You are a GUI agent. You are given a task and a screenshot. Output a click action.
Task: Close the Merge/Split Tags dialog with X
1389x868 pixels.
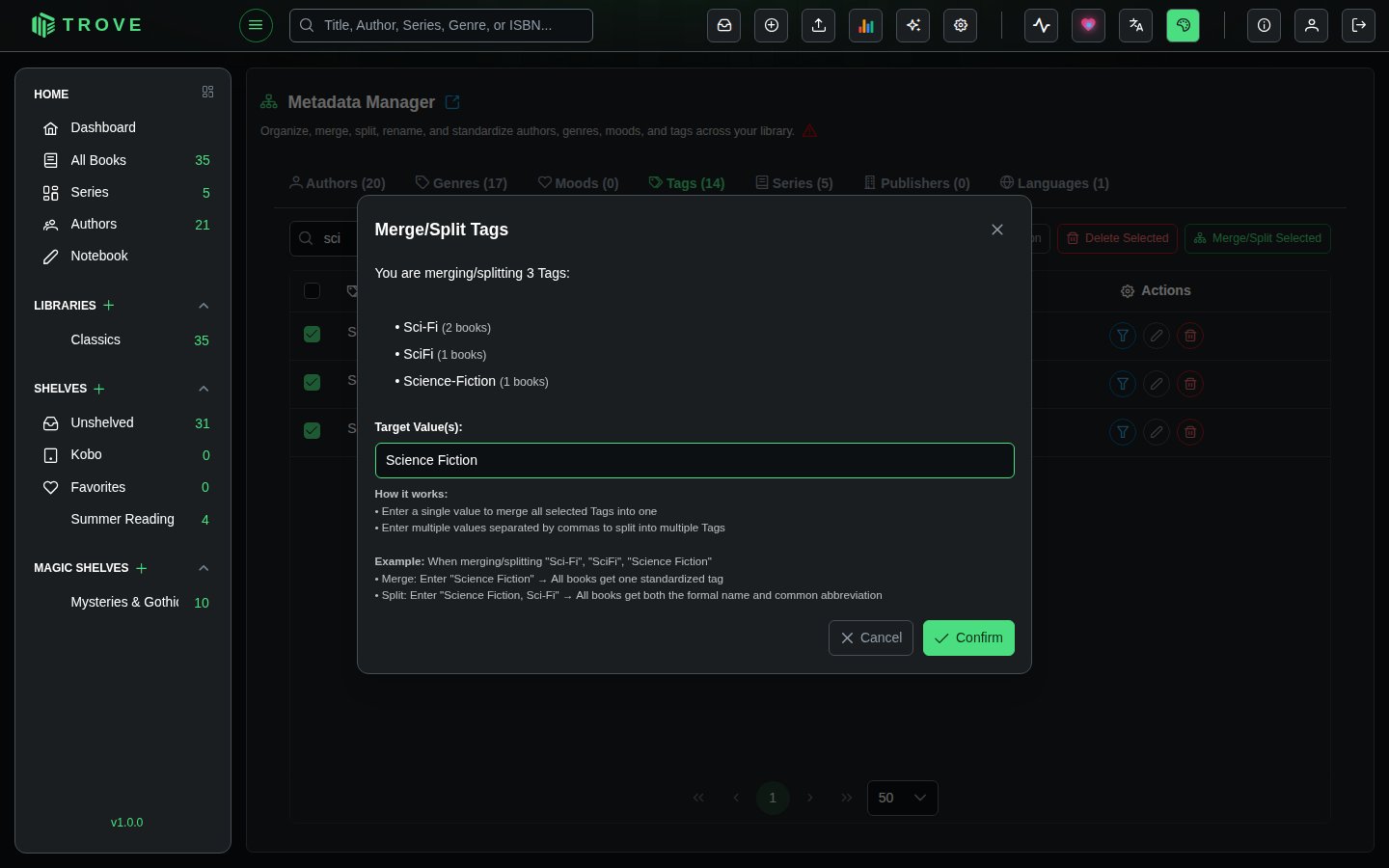(997, 230)
